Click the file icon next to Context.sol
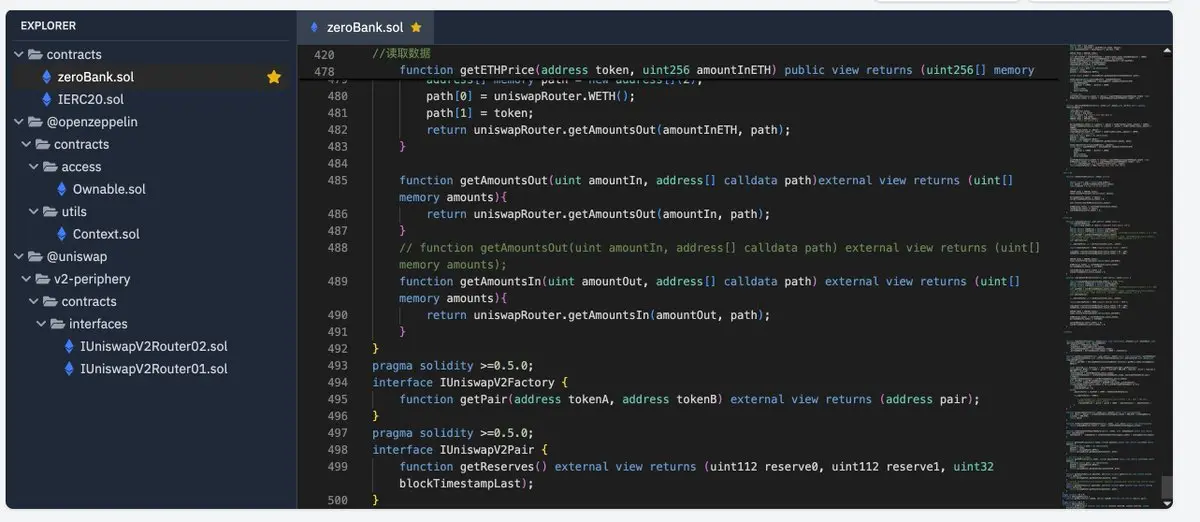This screenshot has width=1200, height=522. tap(62, 234)
